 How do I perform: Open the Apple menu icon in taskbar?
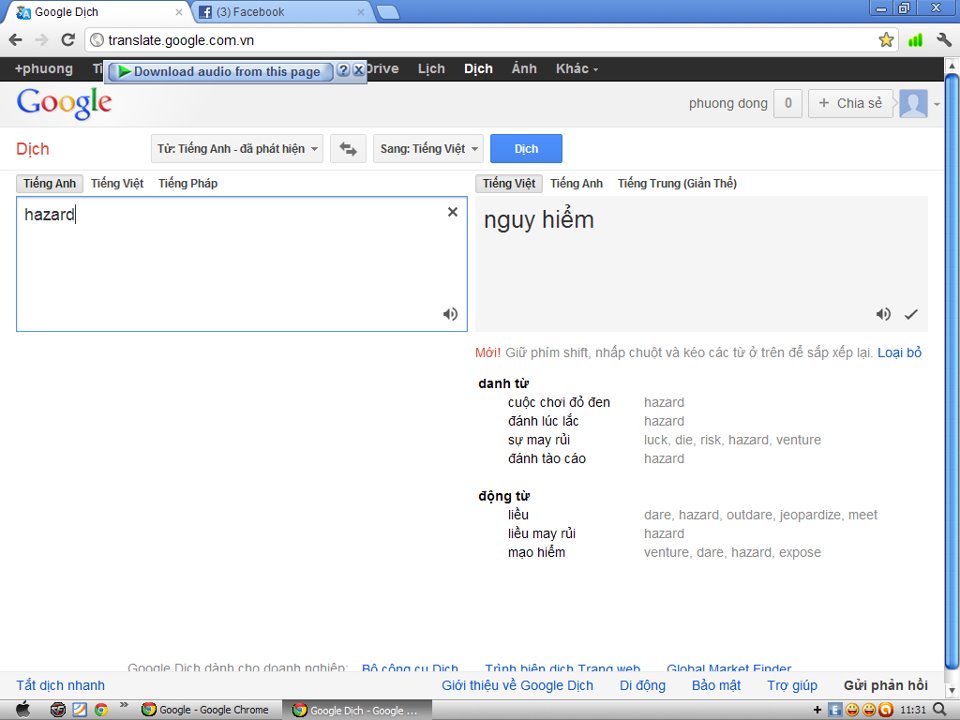(x=22, y=710)
